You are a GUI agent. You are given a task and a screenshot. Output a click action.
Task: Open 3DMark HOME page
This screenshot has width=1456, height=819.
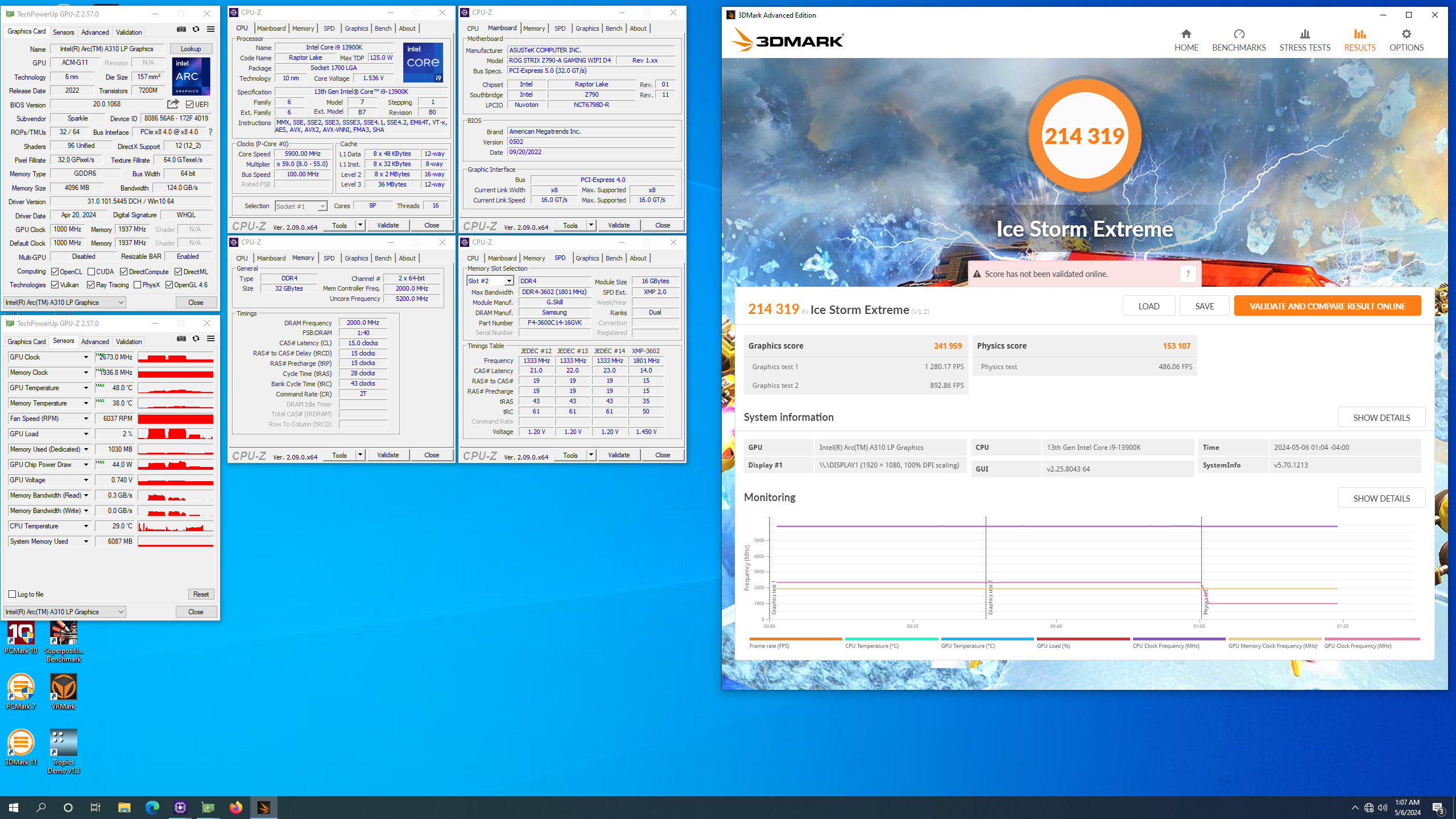click(1186, 40)
